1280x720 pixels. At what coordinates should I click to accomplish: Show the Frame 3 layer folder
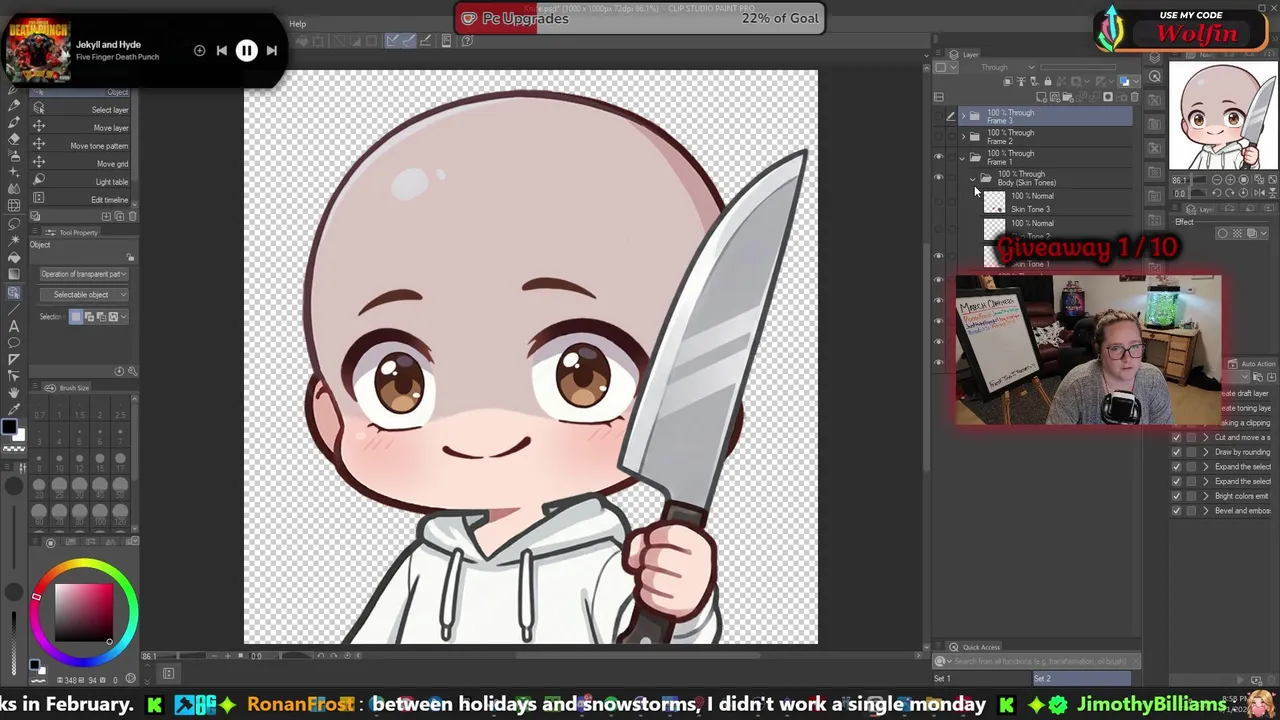938,116
